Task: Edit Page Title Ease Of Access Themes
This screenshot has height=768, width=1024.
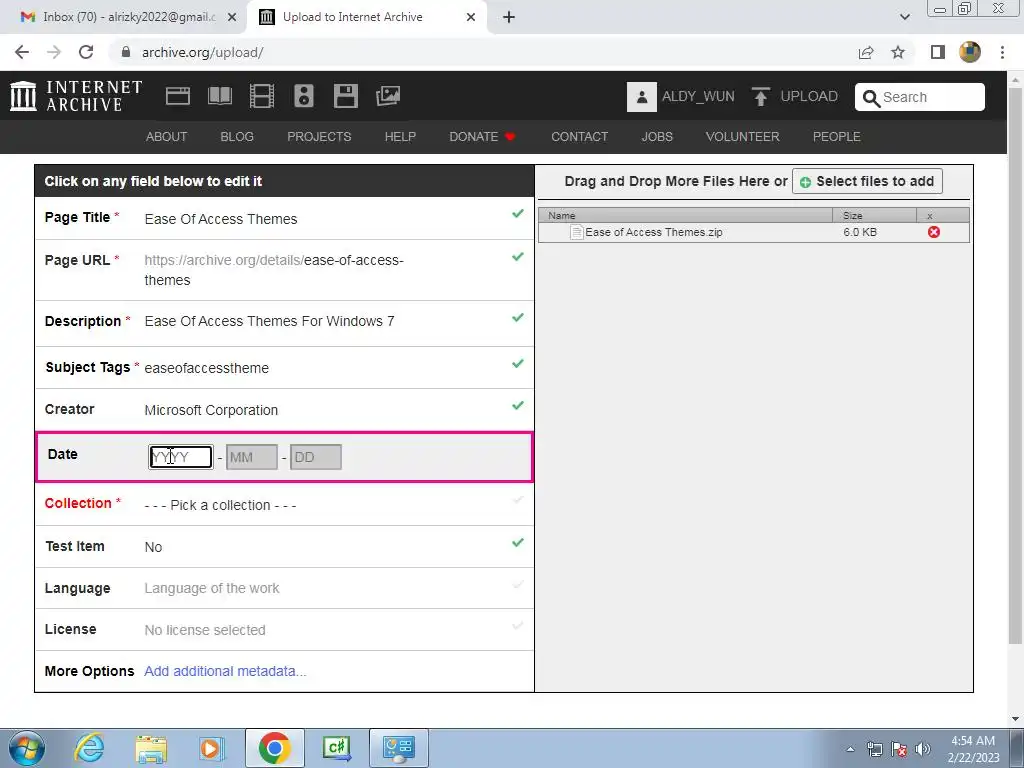Action: tap(285, 218)
